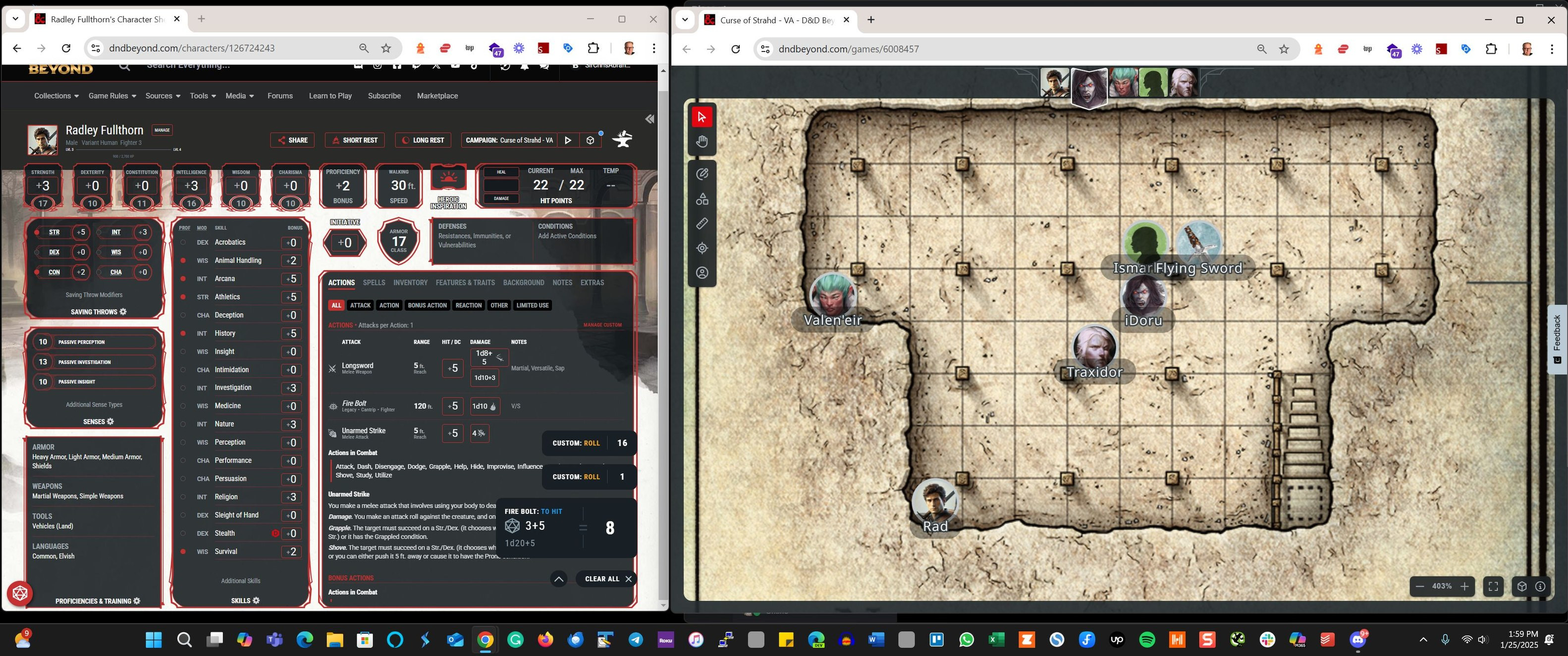Open the Game Rules dropdown
Image resolution: width=1568 pixels, height=656 pixels.
click(x=112, y=96)
